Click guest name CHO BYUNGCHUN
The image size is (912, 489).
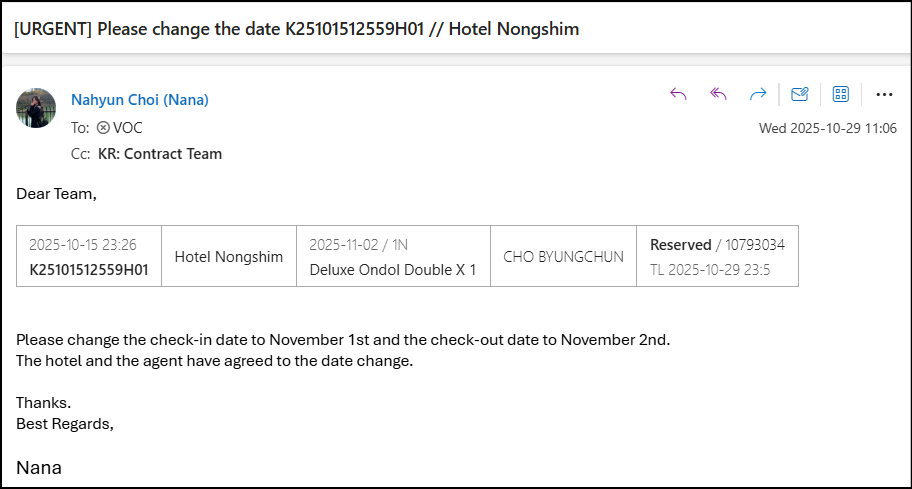[563, 257]
